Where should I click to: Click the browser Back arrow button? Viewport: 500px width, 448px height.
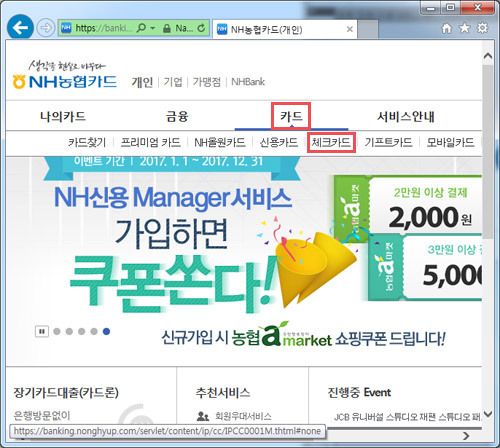pos(20,28)
